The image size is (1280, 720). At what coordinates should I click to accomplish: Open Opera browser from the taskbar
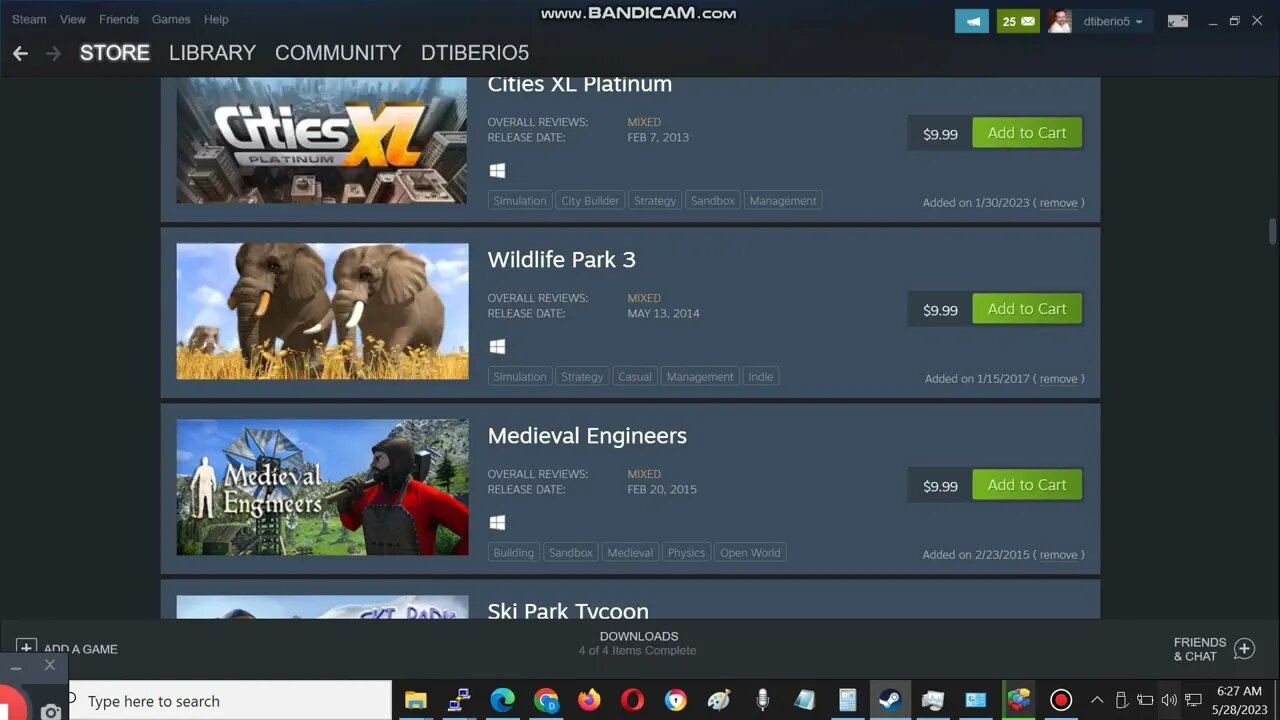click(632, 700)
